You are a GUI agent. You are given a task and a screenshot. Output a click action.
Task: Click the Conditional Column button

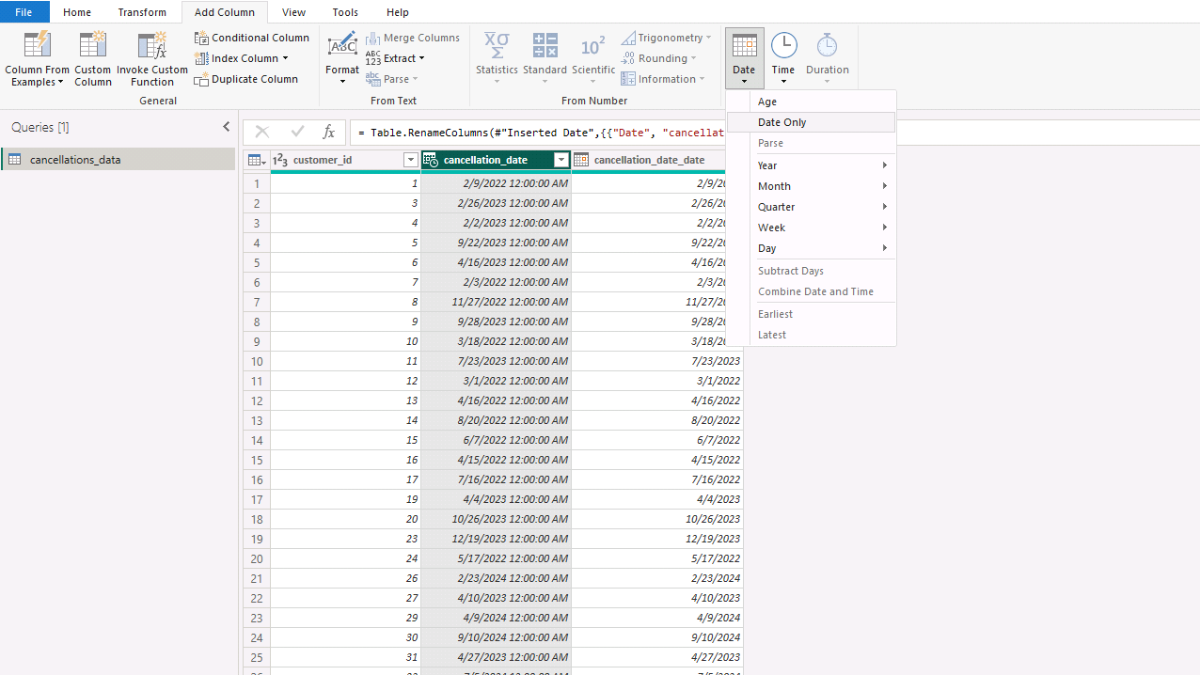[x=252, y=38]
